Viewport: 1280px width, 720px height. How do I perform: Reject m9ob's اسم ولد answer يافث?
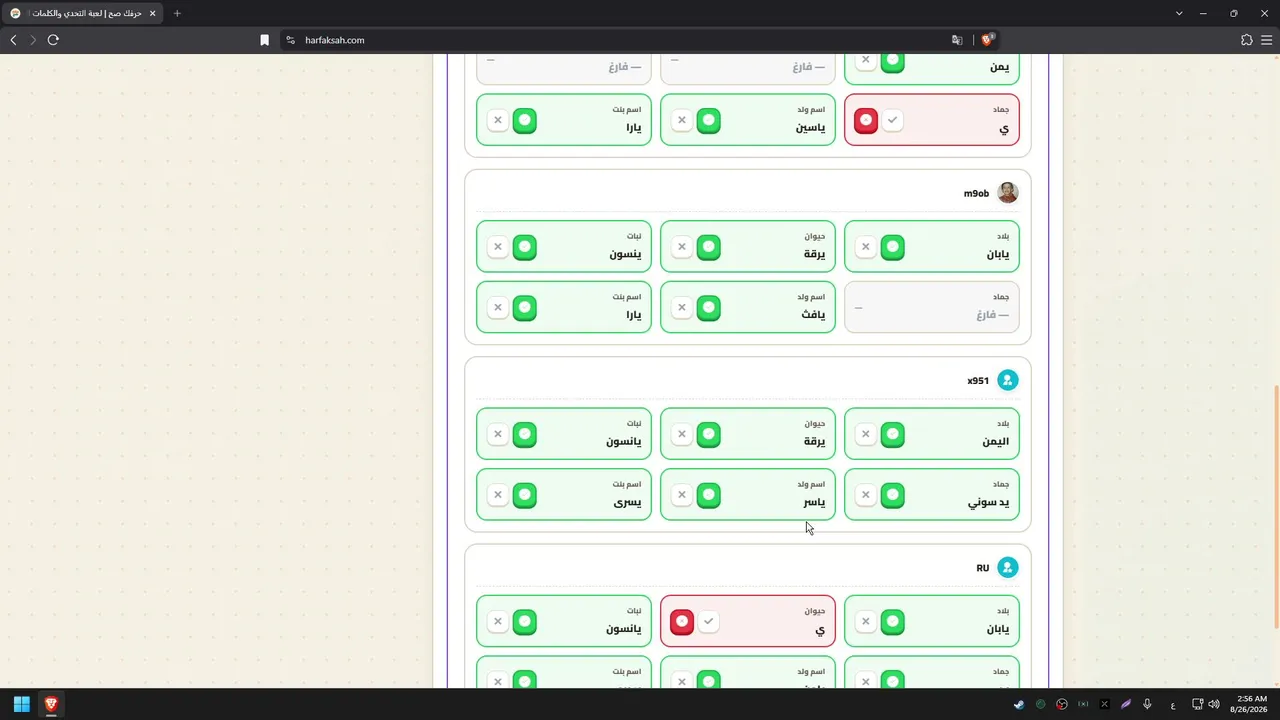tap(682, 308)
